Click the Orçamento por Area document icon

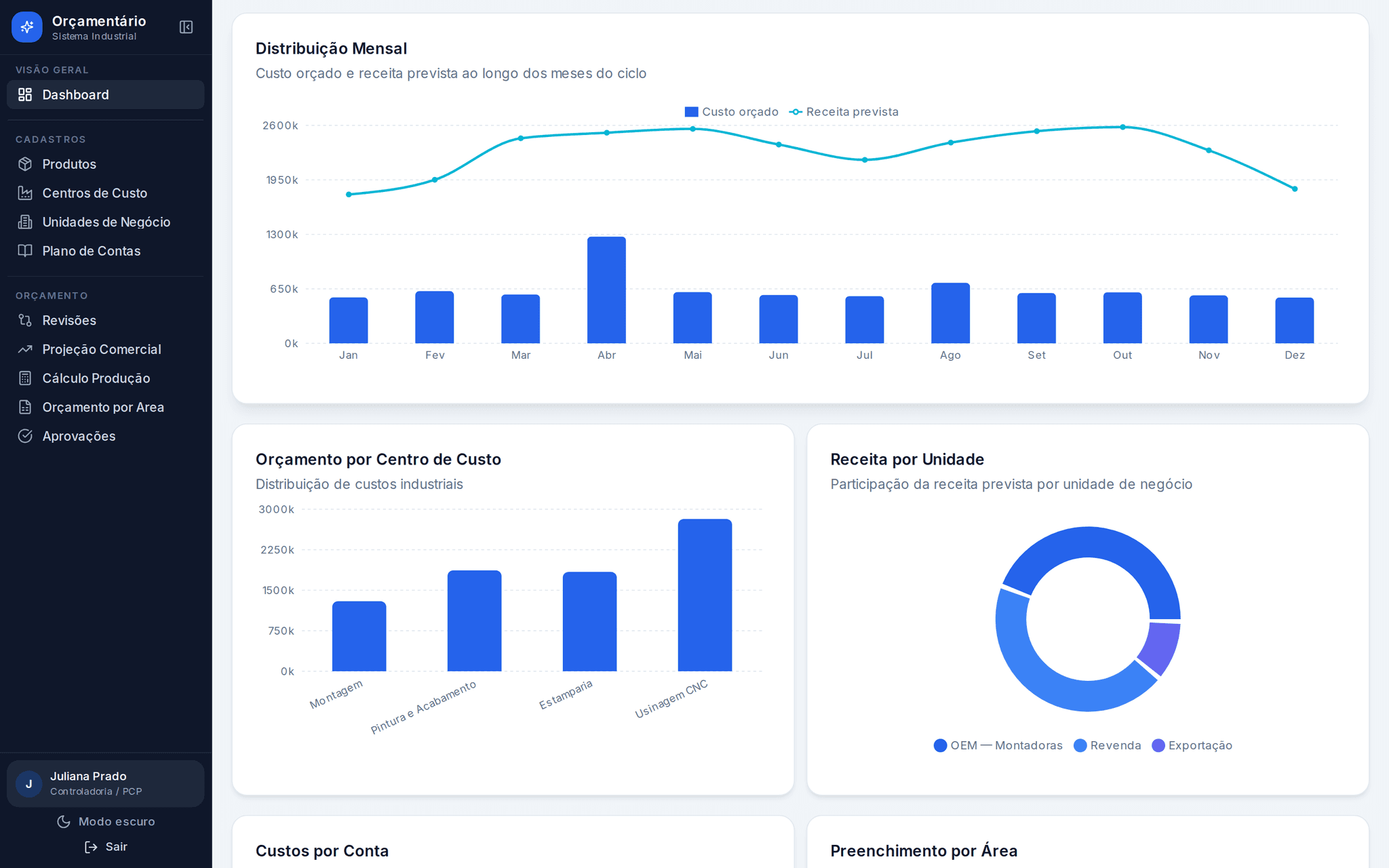[x=25, y=407]
